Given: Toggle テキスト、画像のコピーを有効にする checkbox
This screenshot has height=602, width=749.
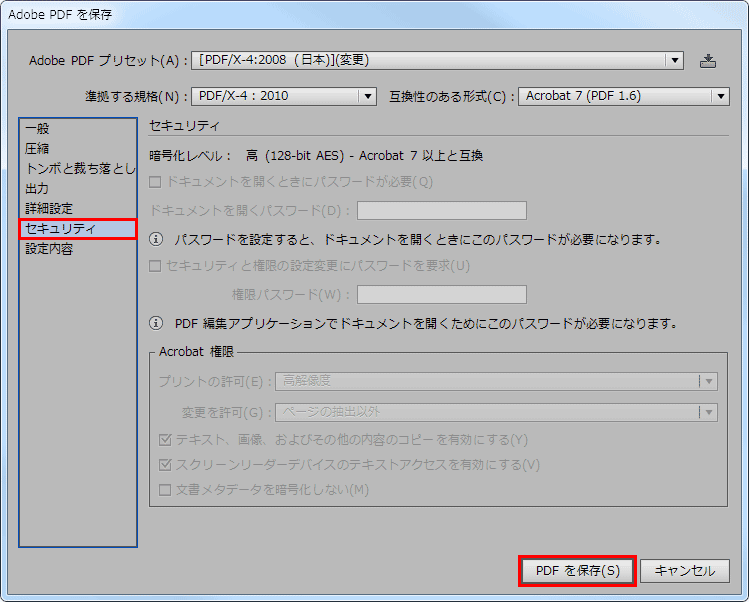Looking at the screenshot, I should 165,440.
